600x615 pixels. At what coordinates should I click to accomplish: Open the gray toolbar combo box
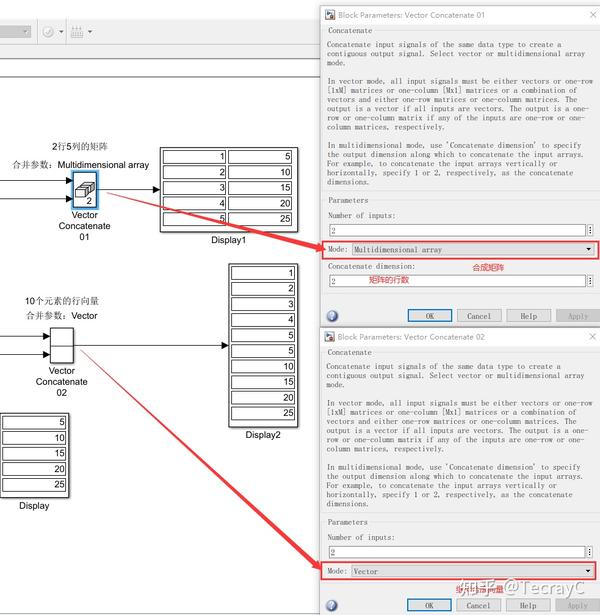click(x=15, y=32)
